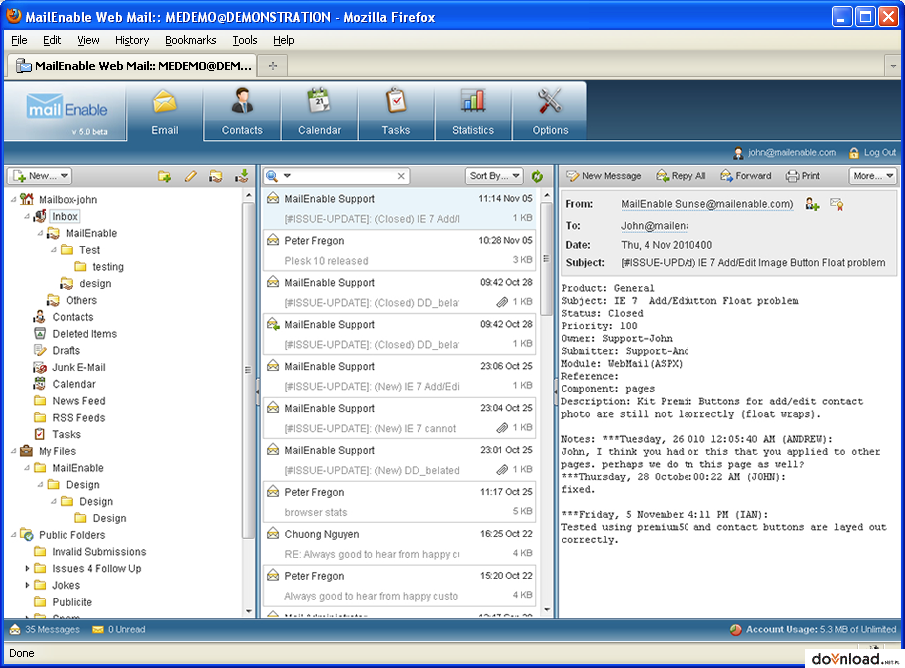This screenshot has width=905, height=668.
Task: Click the Public Folders icon
Action: (27, 535)
